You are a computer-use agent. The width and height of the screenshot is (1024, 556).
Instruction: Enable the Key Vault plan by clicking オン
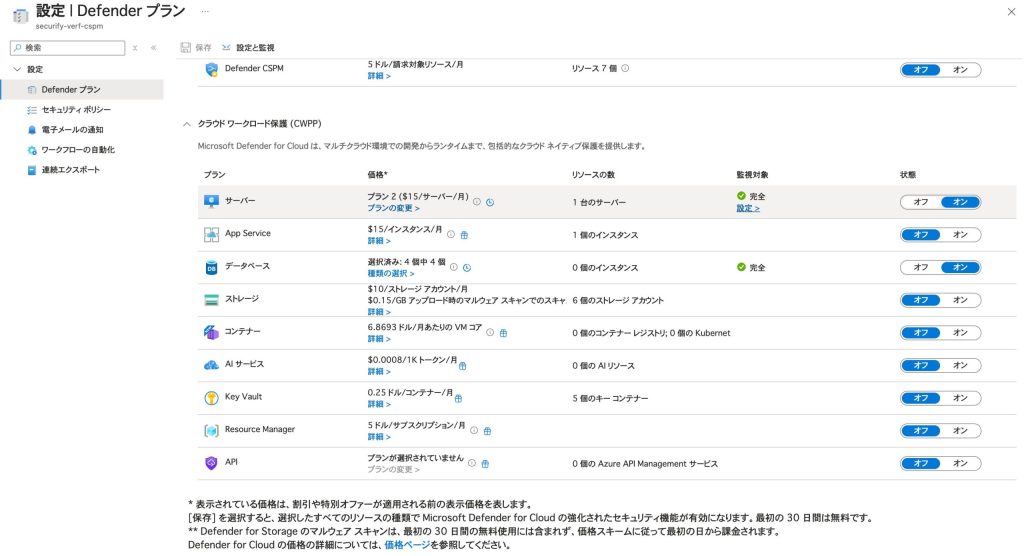point(960,398)
